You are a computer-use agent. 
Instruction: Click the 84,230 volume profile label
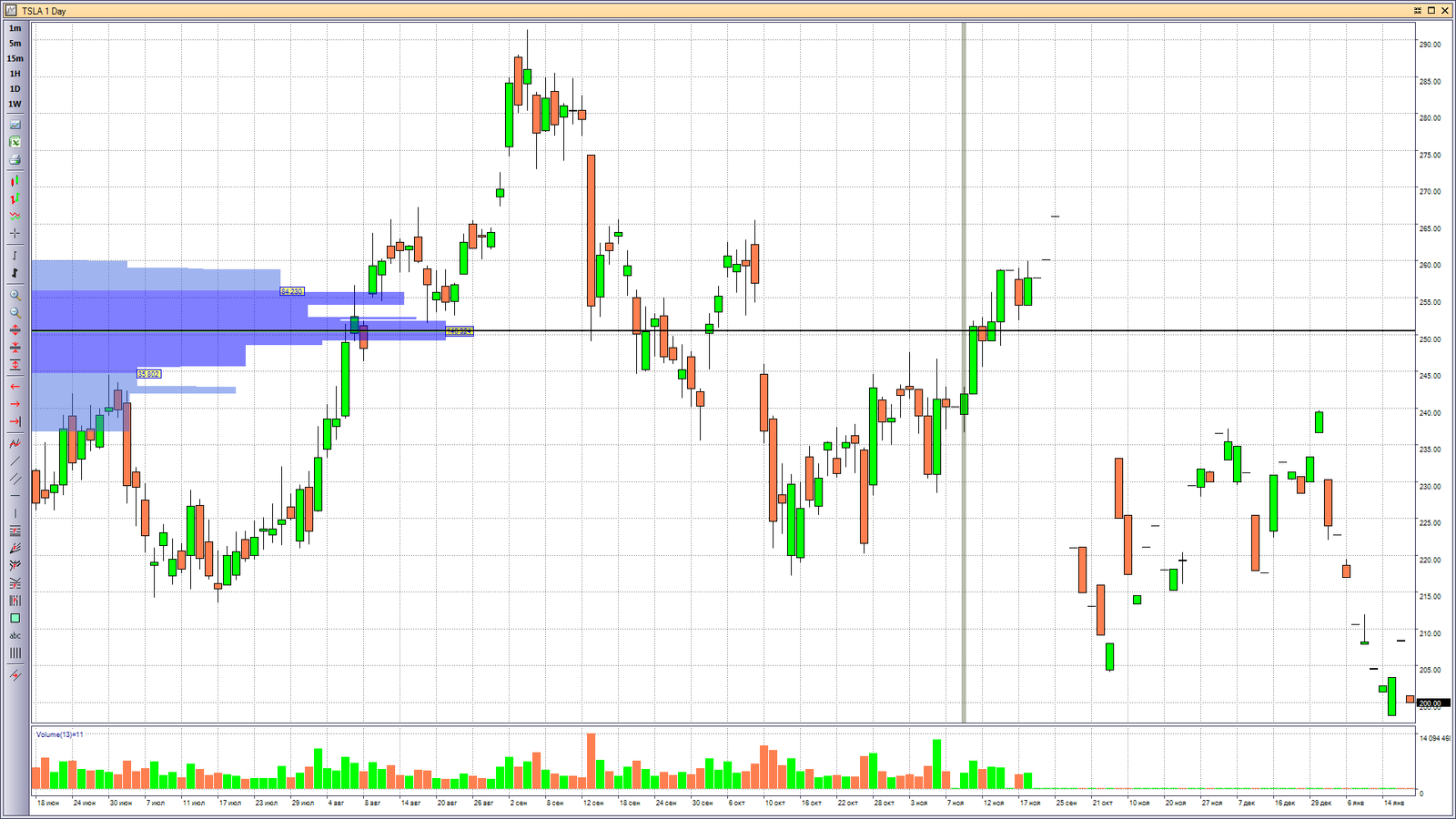[292, 291]
